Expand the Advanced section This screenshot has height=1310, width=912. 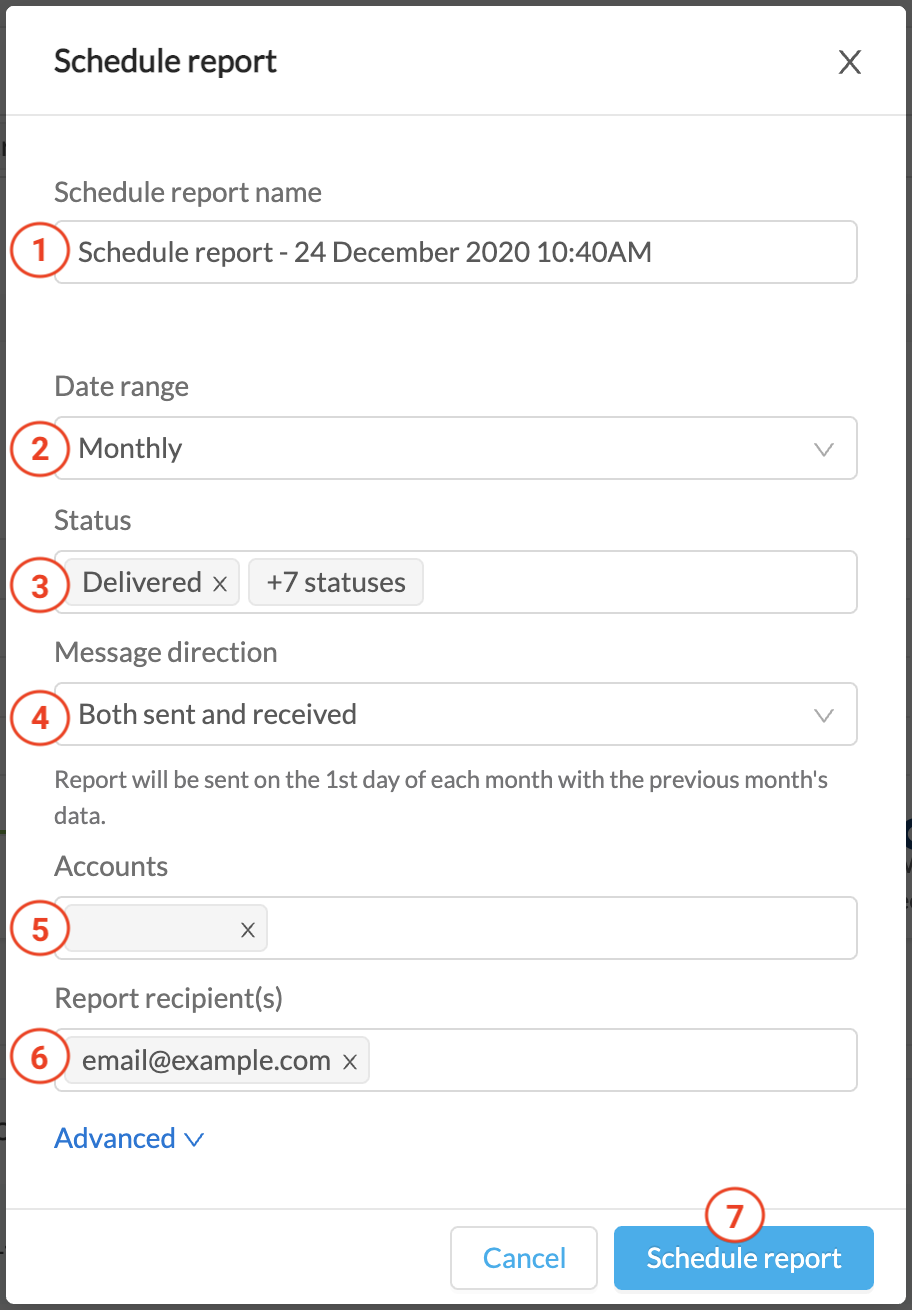tap(129, 1138)
